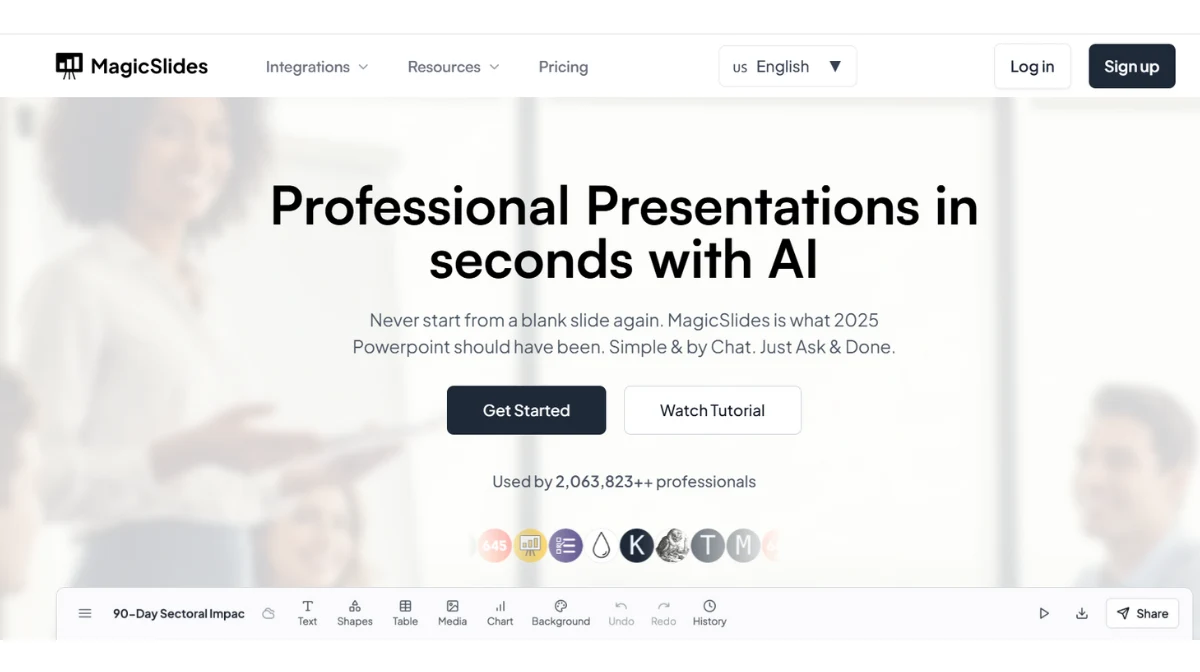
Task: Click the yellow presentation board avatar
Action: click(530, 545)
